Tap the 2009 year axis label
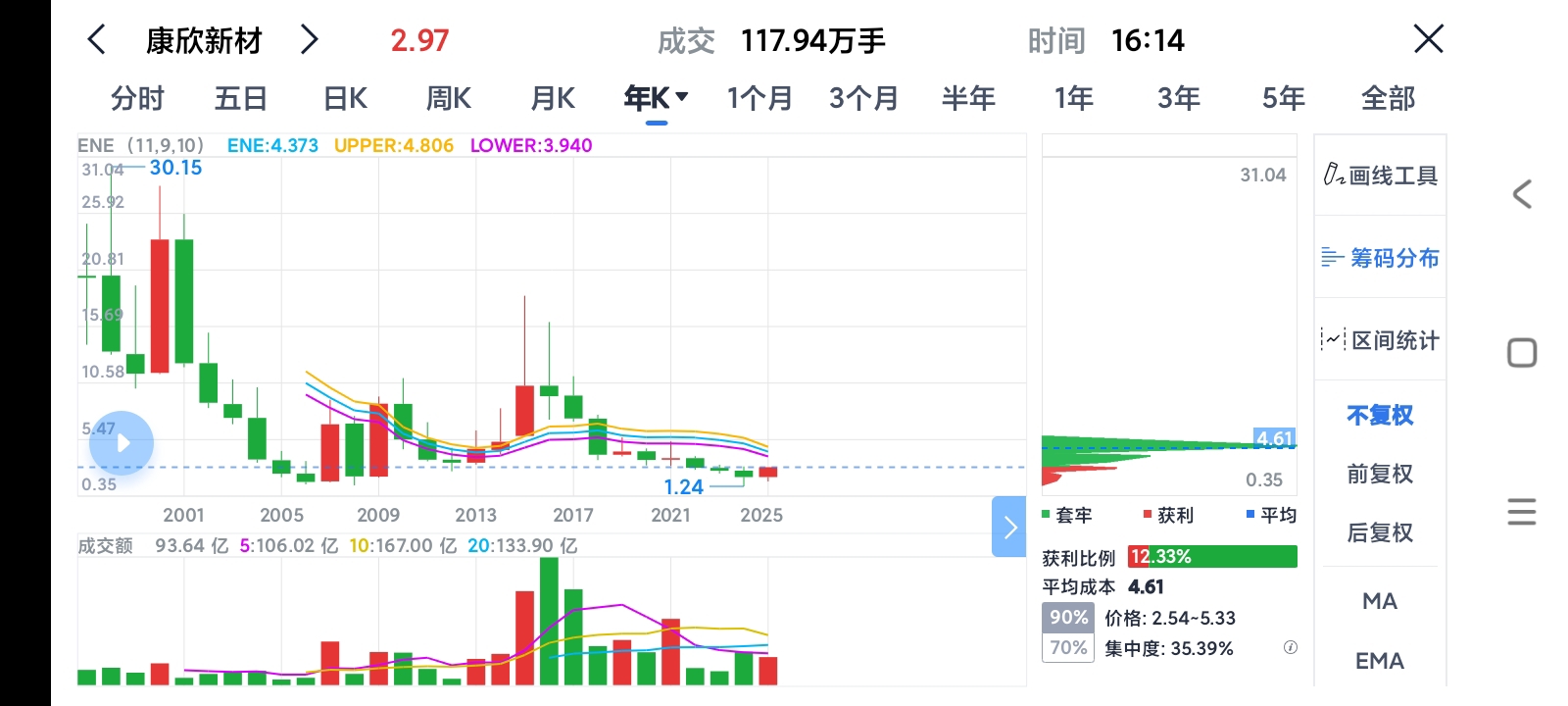1568x706 pixels. pyautogui.click(x=378, y=515)
